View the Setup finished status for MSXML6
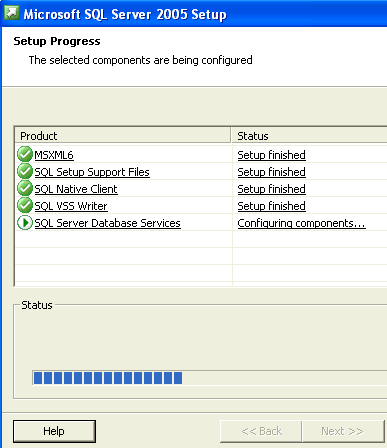387x448 pixels. [x=272, y=155]
